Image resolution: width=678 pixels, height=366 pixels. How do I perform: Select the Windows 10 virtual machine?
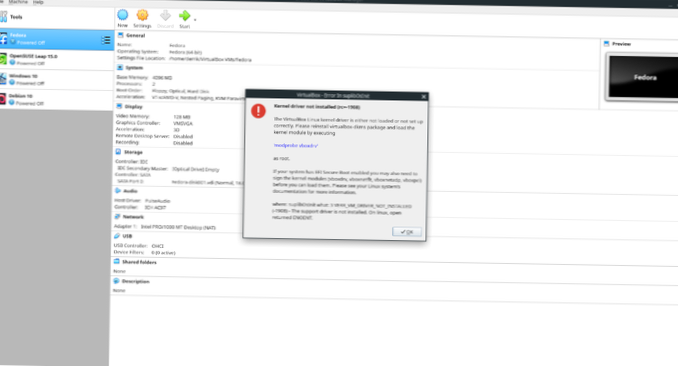pyautogui.click(x=56, y=80)
